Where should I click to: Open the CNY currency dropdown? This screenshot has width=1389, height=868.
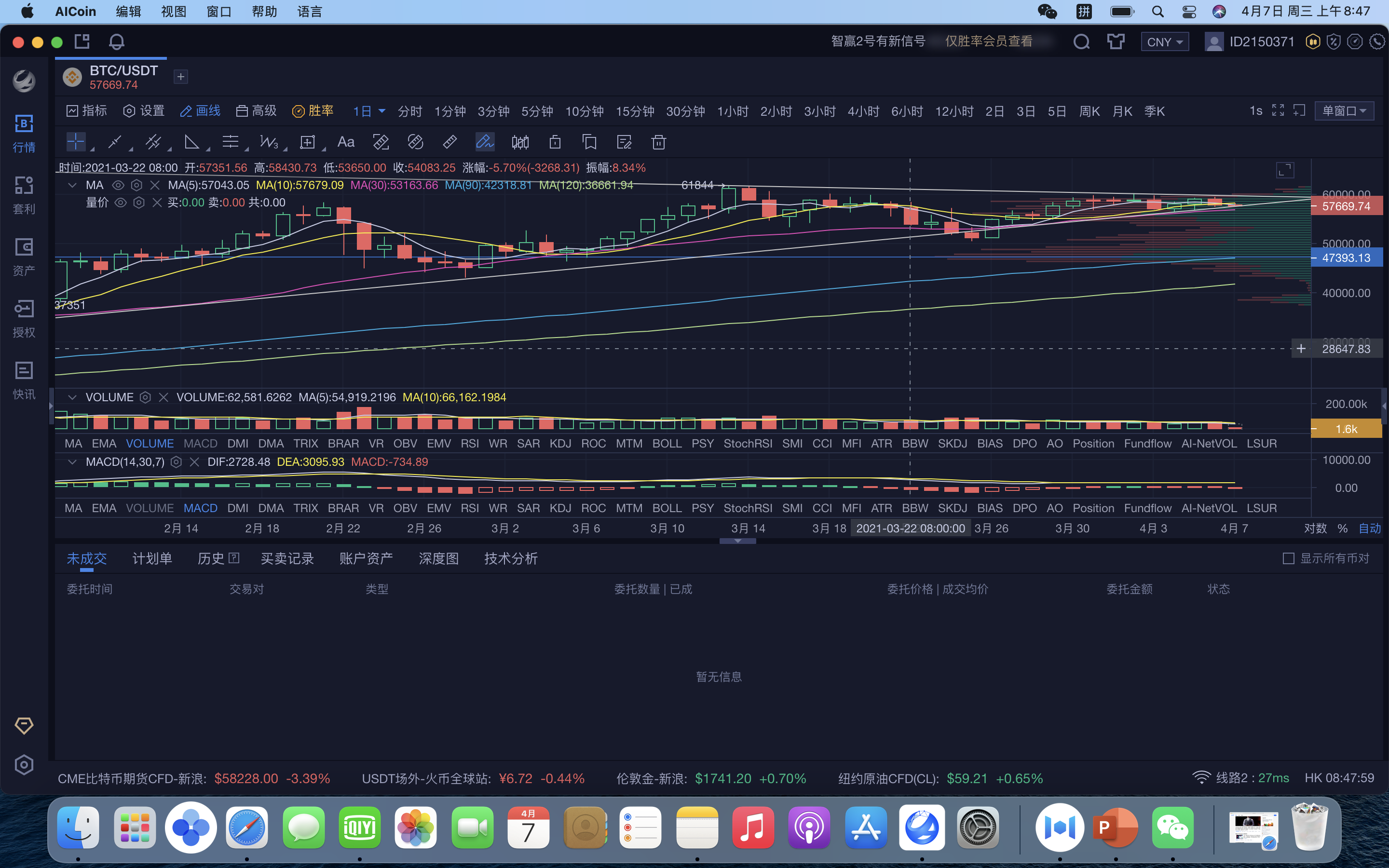1165,42
